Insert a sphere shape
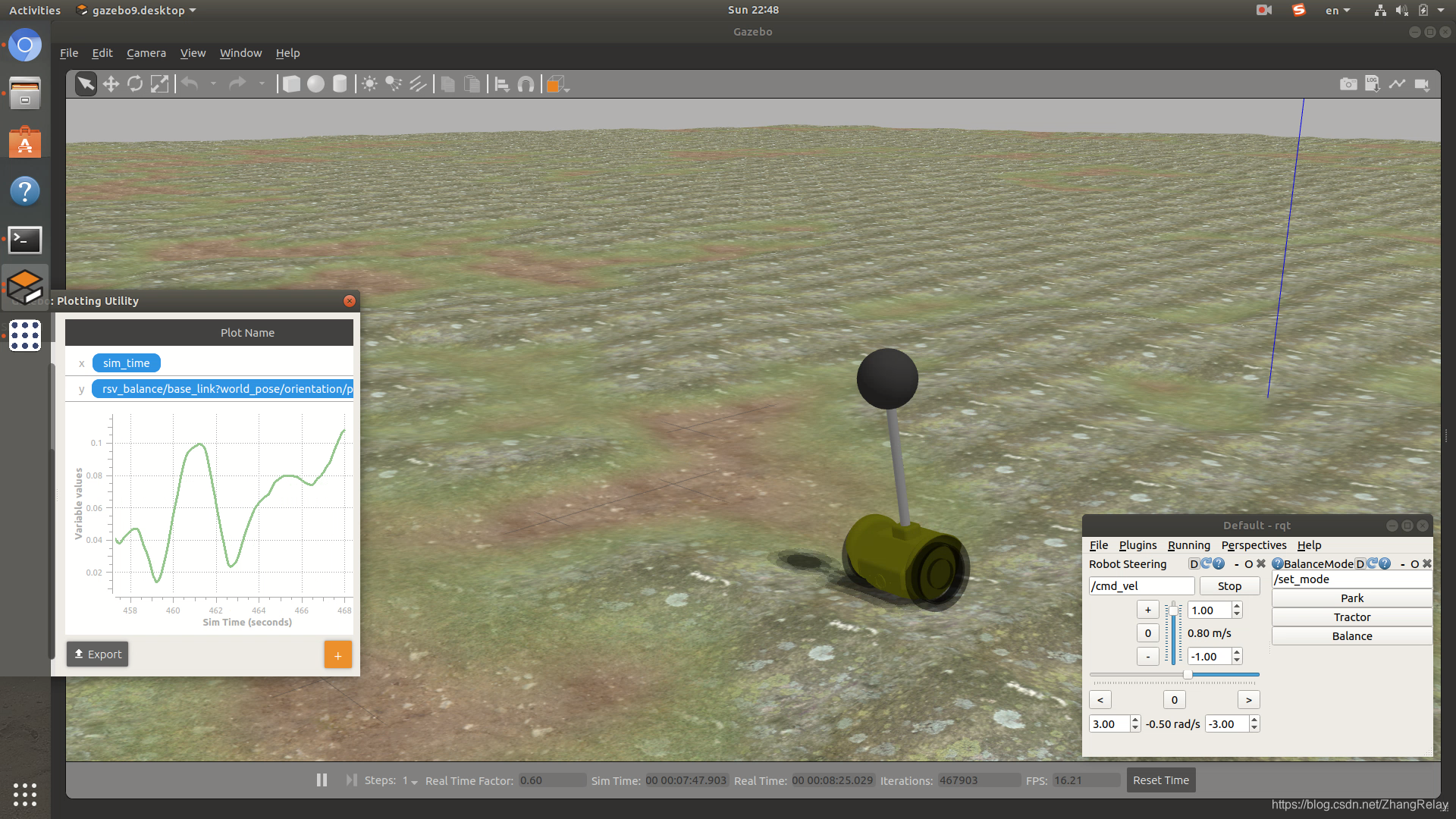The image size is (1456, 819). pos(315,84)
